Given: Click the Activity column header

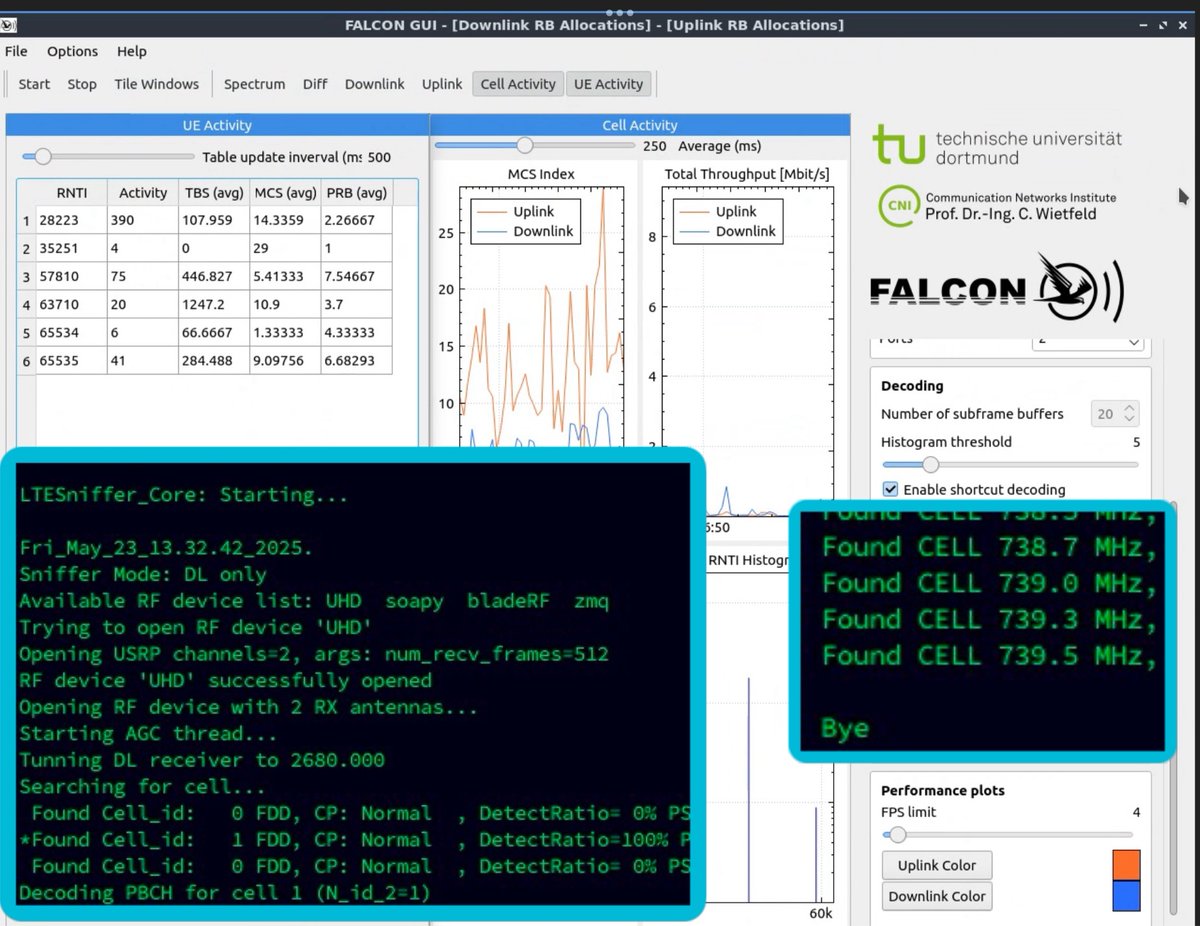Looking at the screenshot, I should (143, 193).
